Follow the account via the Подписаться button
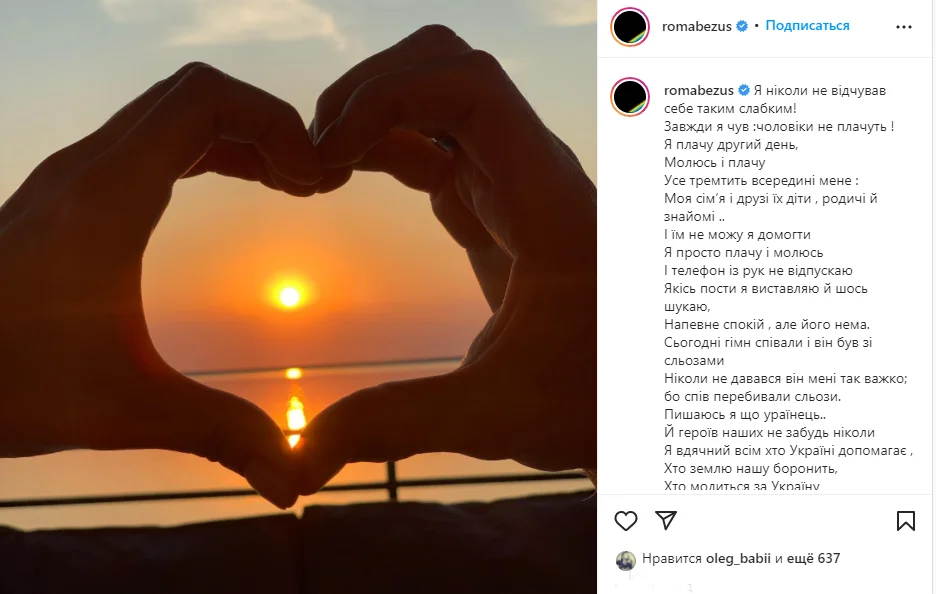The height and width of the screenshot is (594, 936). pyautogui.click(x=808, y=26)
